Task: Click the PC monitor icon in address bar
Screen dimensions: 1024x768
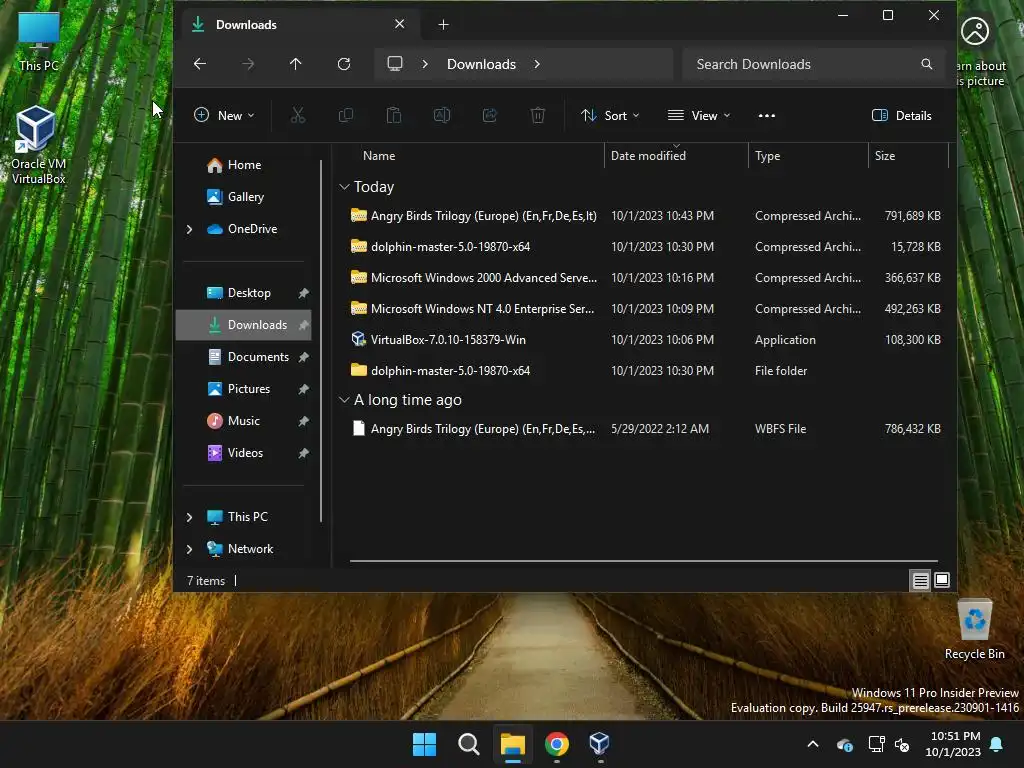Action: pyautogui.click(x=394, y=64)
